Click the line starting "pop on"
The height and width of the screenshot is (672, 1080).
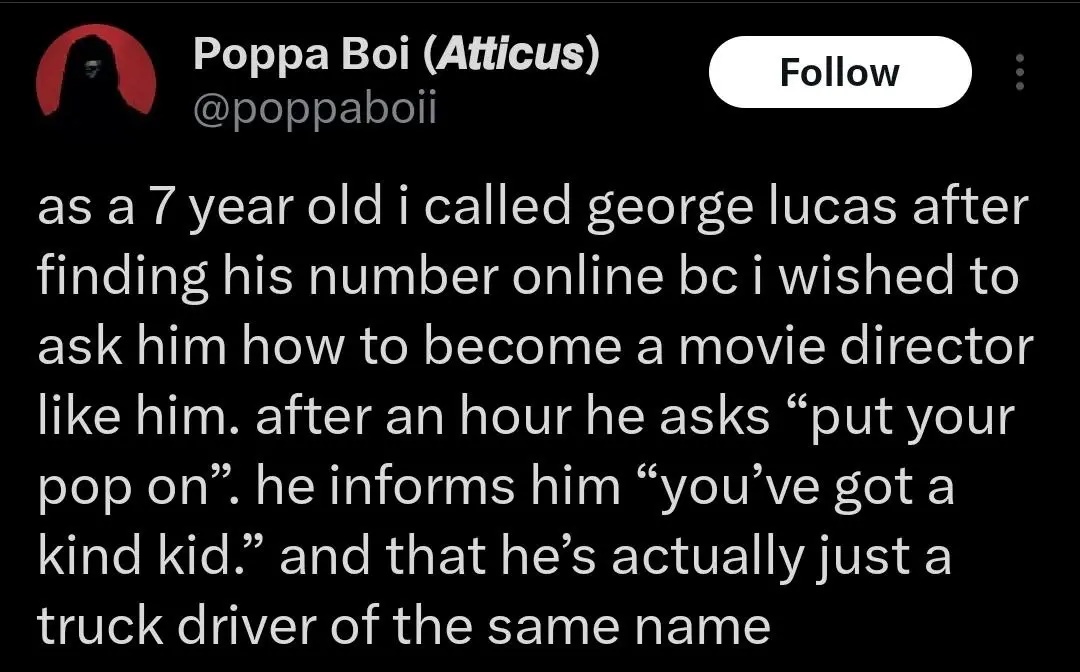pos(495,487)
